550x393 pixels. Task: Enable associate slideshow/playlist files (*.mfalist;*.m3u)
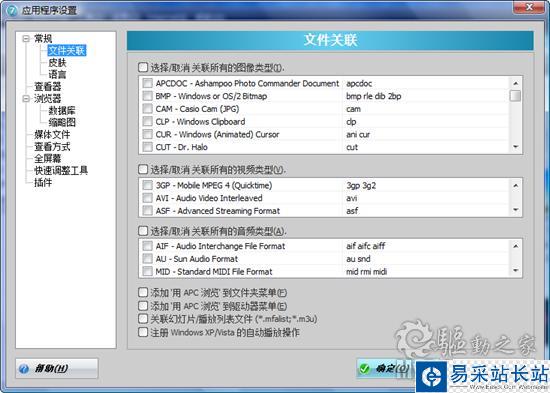[x=143, y=319]
